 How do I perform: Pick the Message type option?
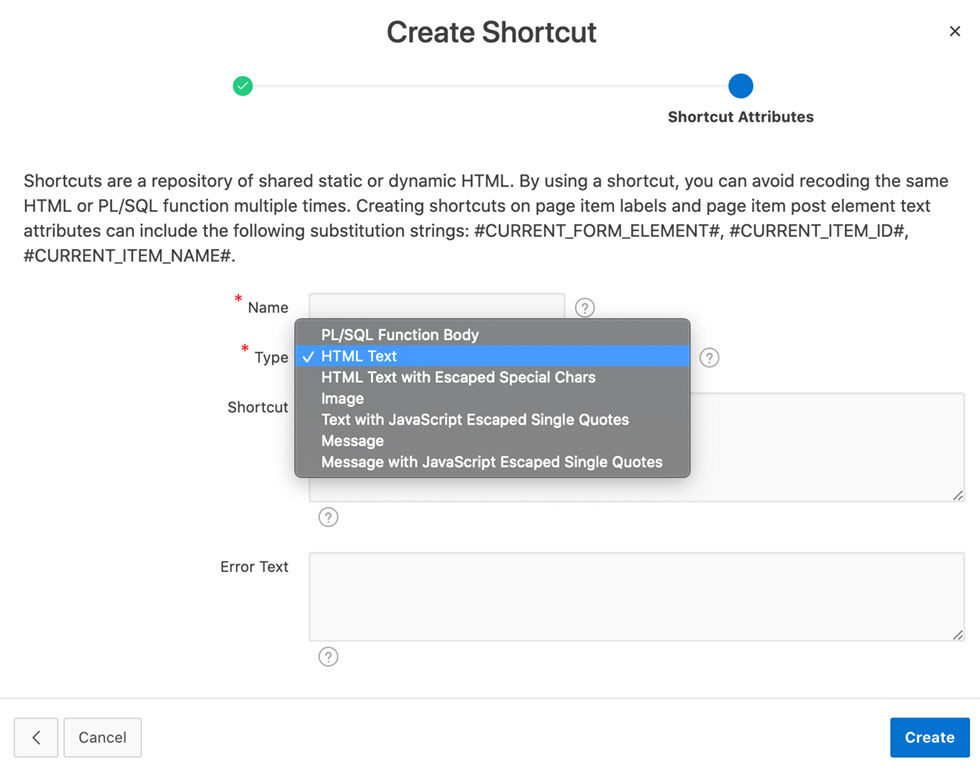[352, 441]
